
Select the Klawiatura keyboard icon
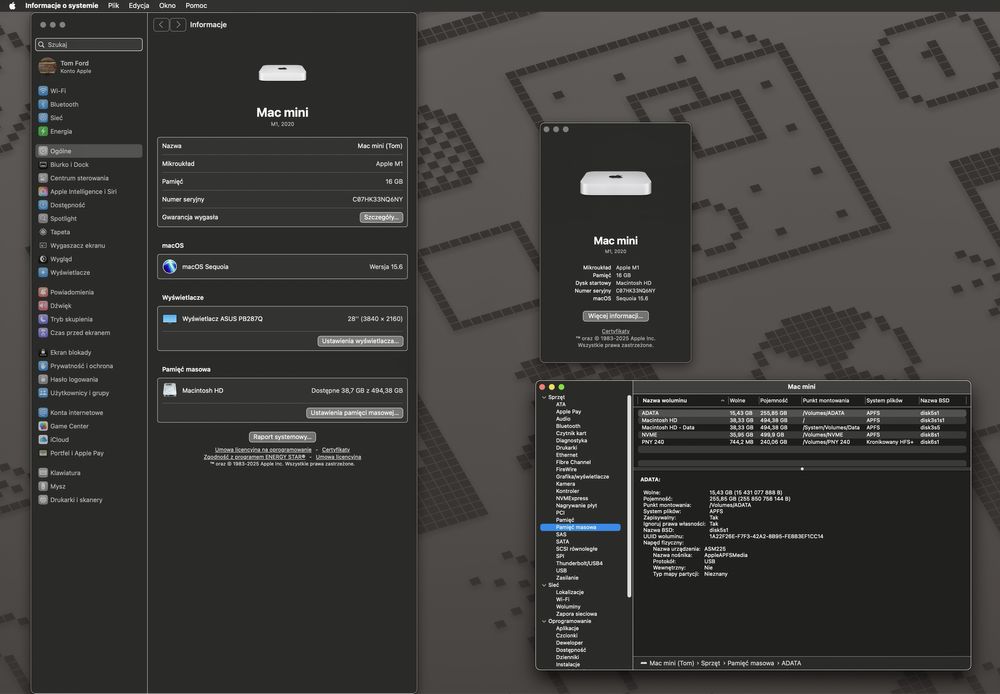43,473
